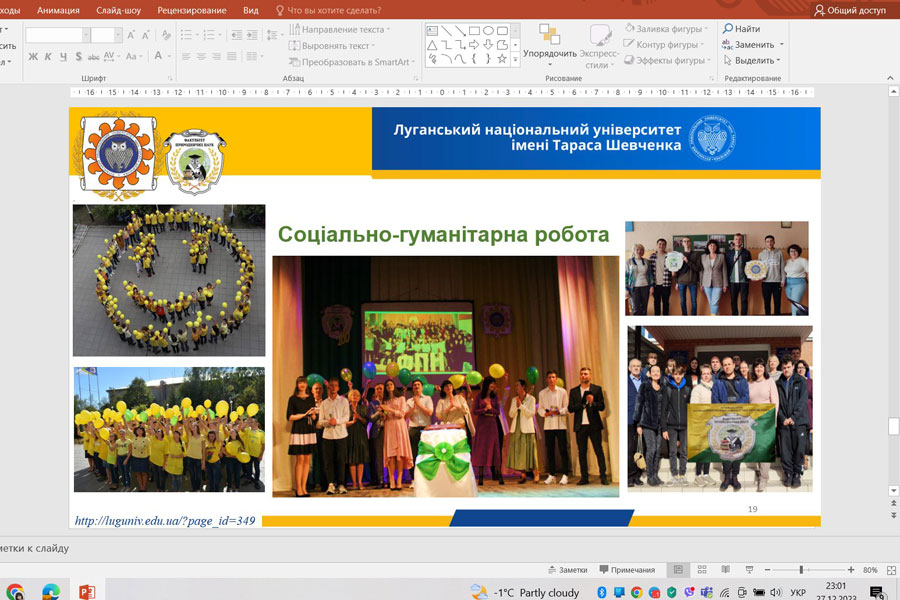Expand the Заменить (Replace) dropdown arrow
Image resolution: width=900 pixels, height=600 pixels.
(782, 45)
